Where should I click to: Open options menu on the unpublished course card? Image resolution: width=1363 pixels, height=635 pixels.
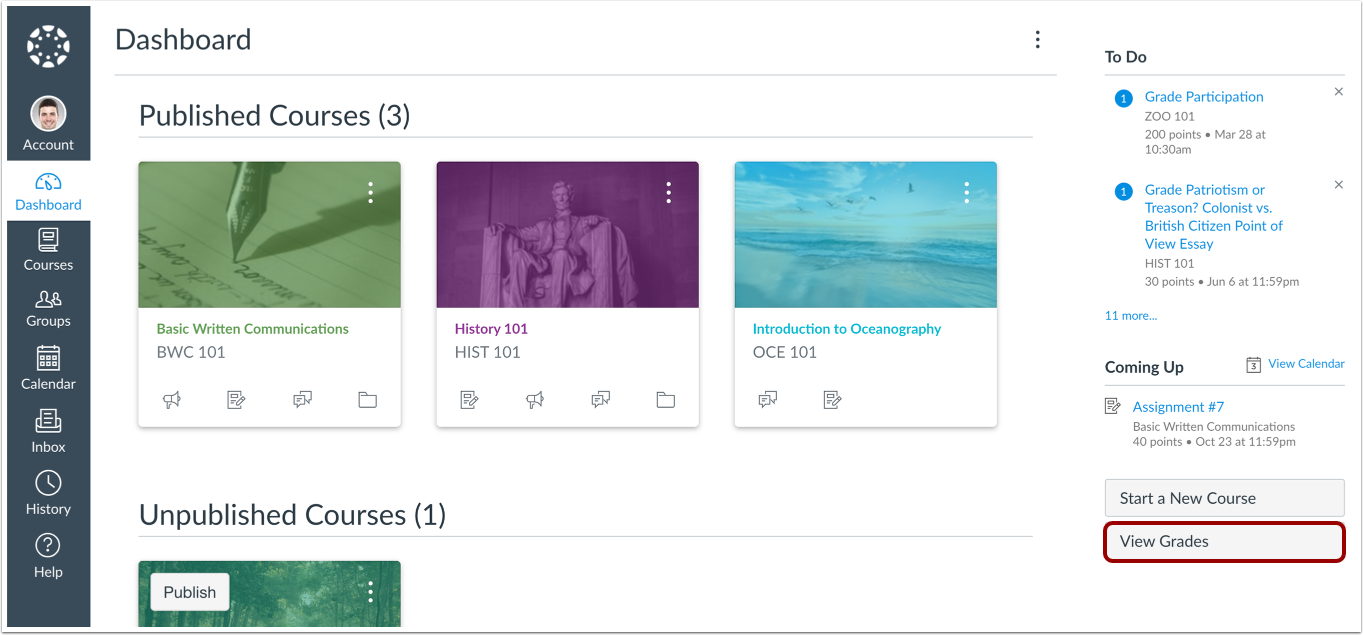pyautogui.click(x=370, y=592)
